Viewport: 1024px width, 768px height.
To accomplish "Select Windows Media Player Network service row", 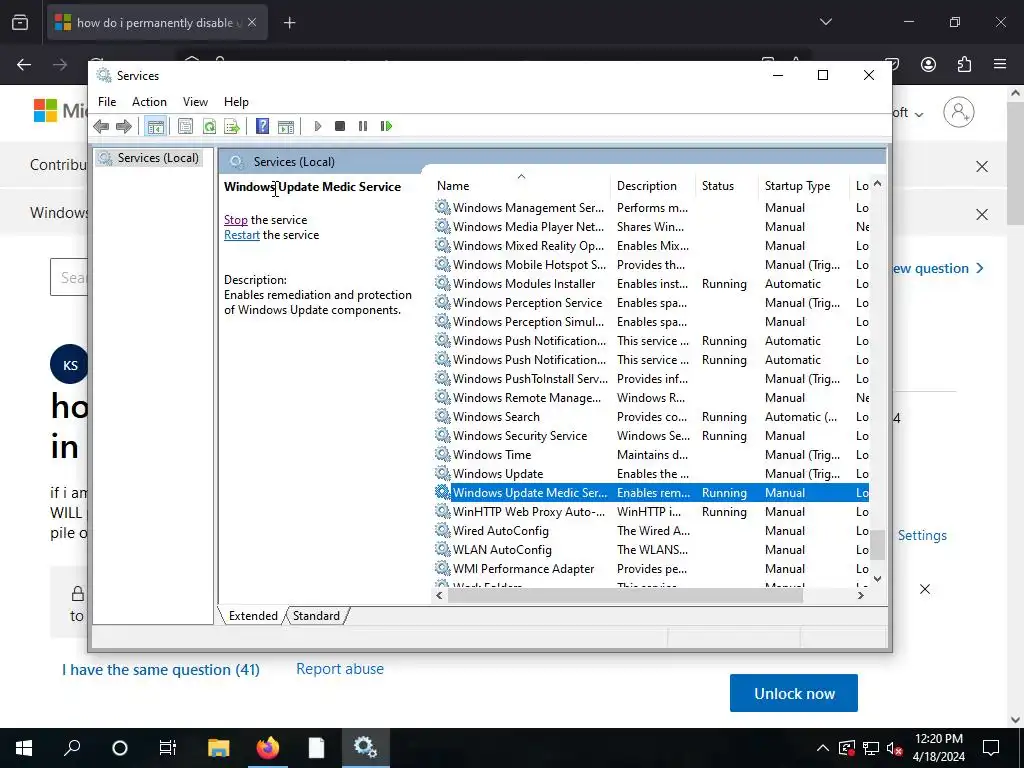I will point(650,227).
